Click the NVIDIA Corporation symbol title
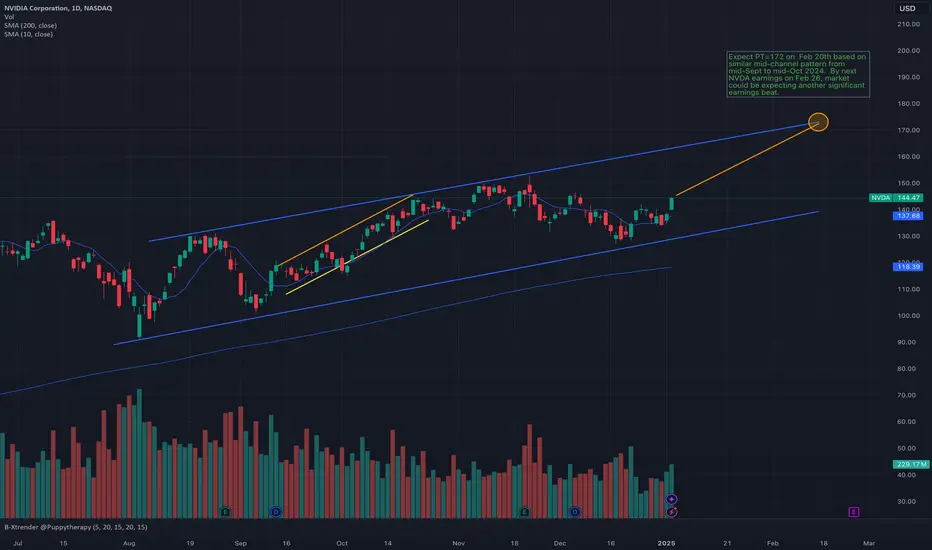This screenshot has height=550, width=932. coord(58,8)
